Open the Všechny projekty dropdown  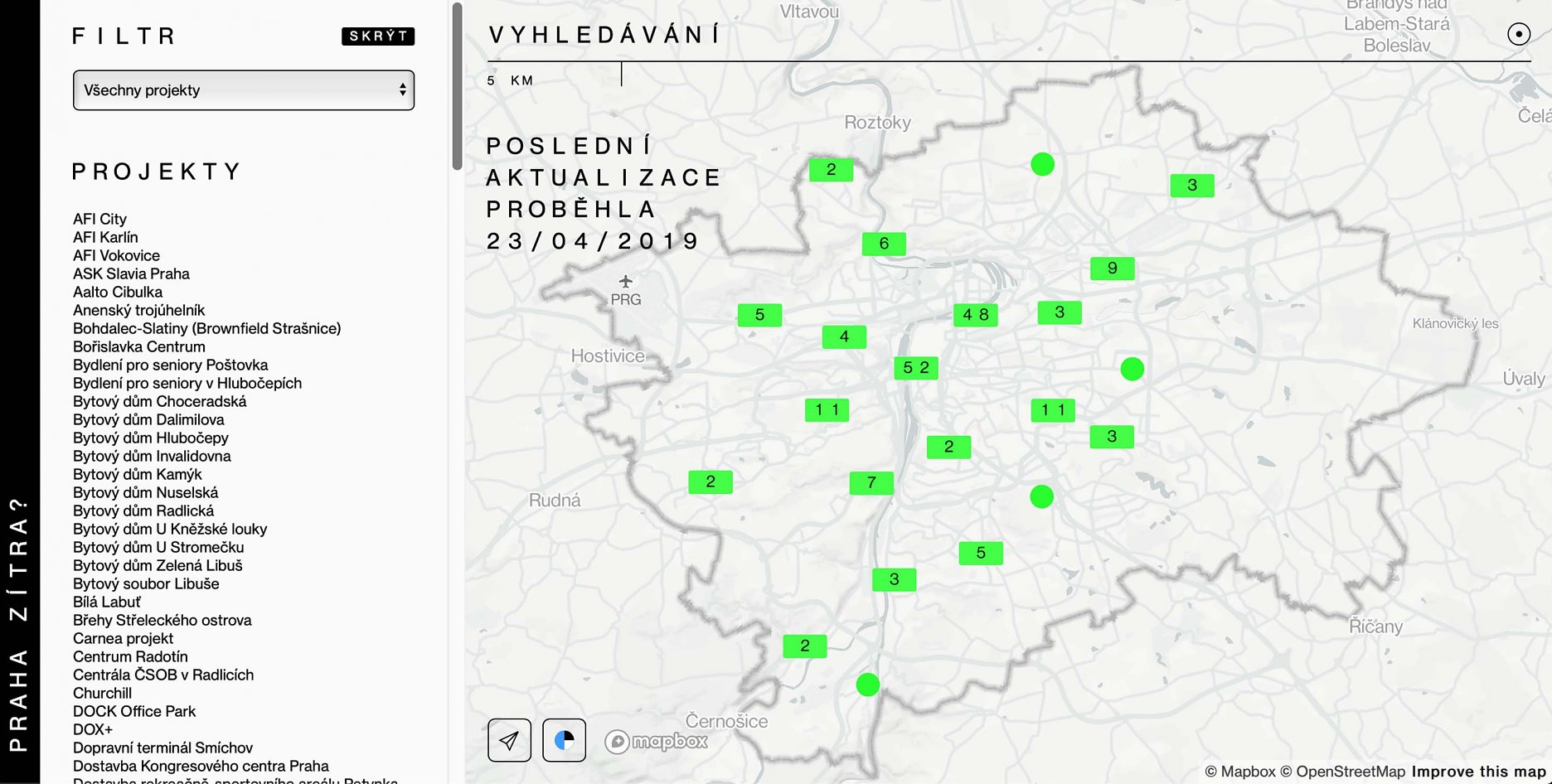244,90
